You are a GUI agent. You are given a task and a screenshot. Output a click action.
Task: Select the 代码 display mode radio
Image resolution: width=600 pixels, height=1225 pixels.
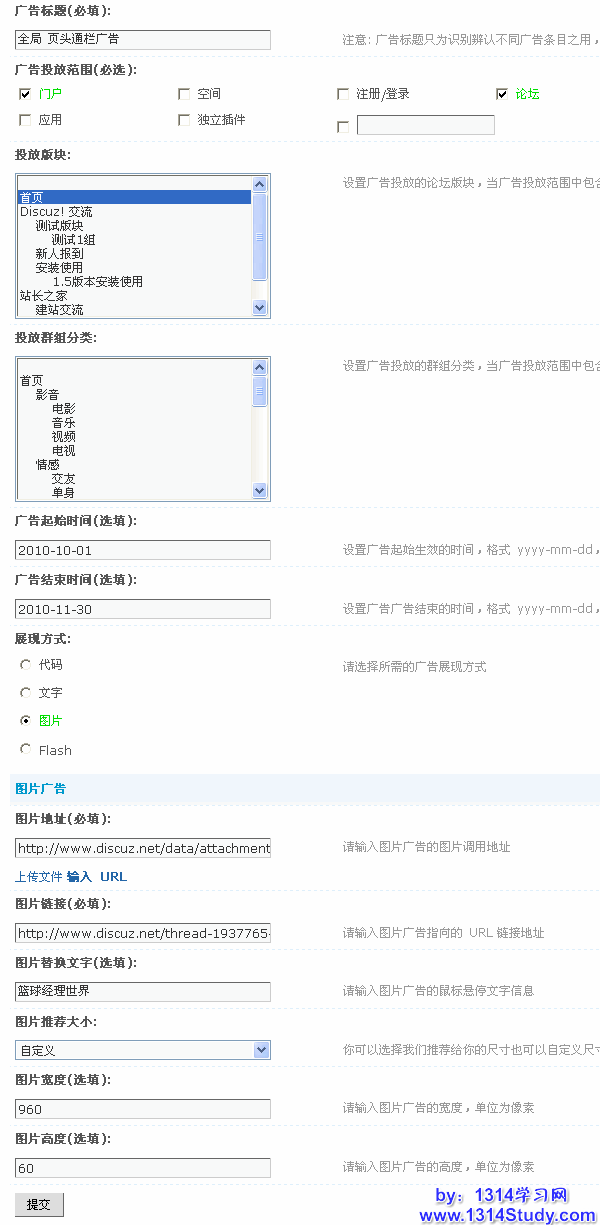click(x=25, y=664)
